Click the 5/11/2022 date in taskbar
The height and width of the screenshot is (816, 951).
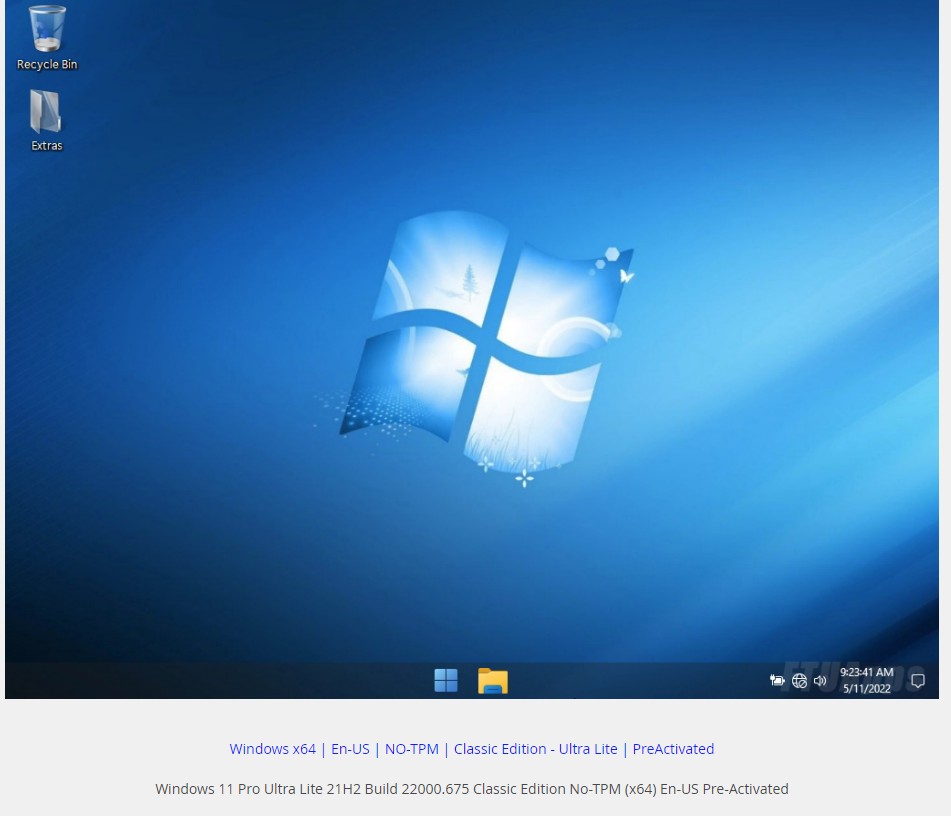[867, 689]
